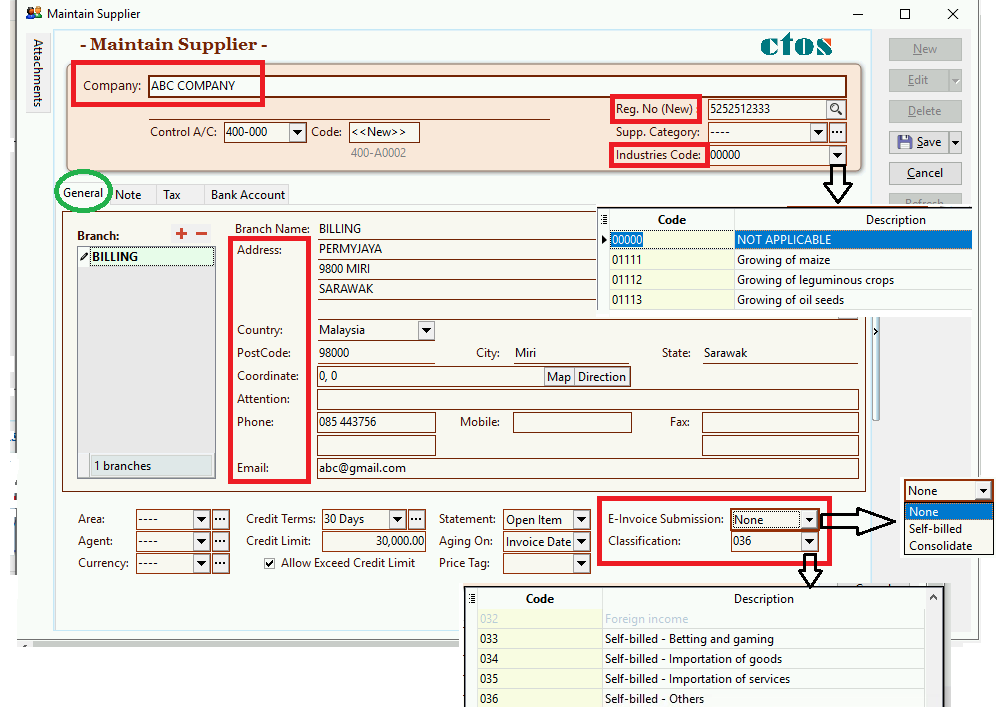Open the Classification dropdown showing 036
Screen dimensions: 996x719
(808, 542)
